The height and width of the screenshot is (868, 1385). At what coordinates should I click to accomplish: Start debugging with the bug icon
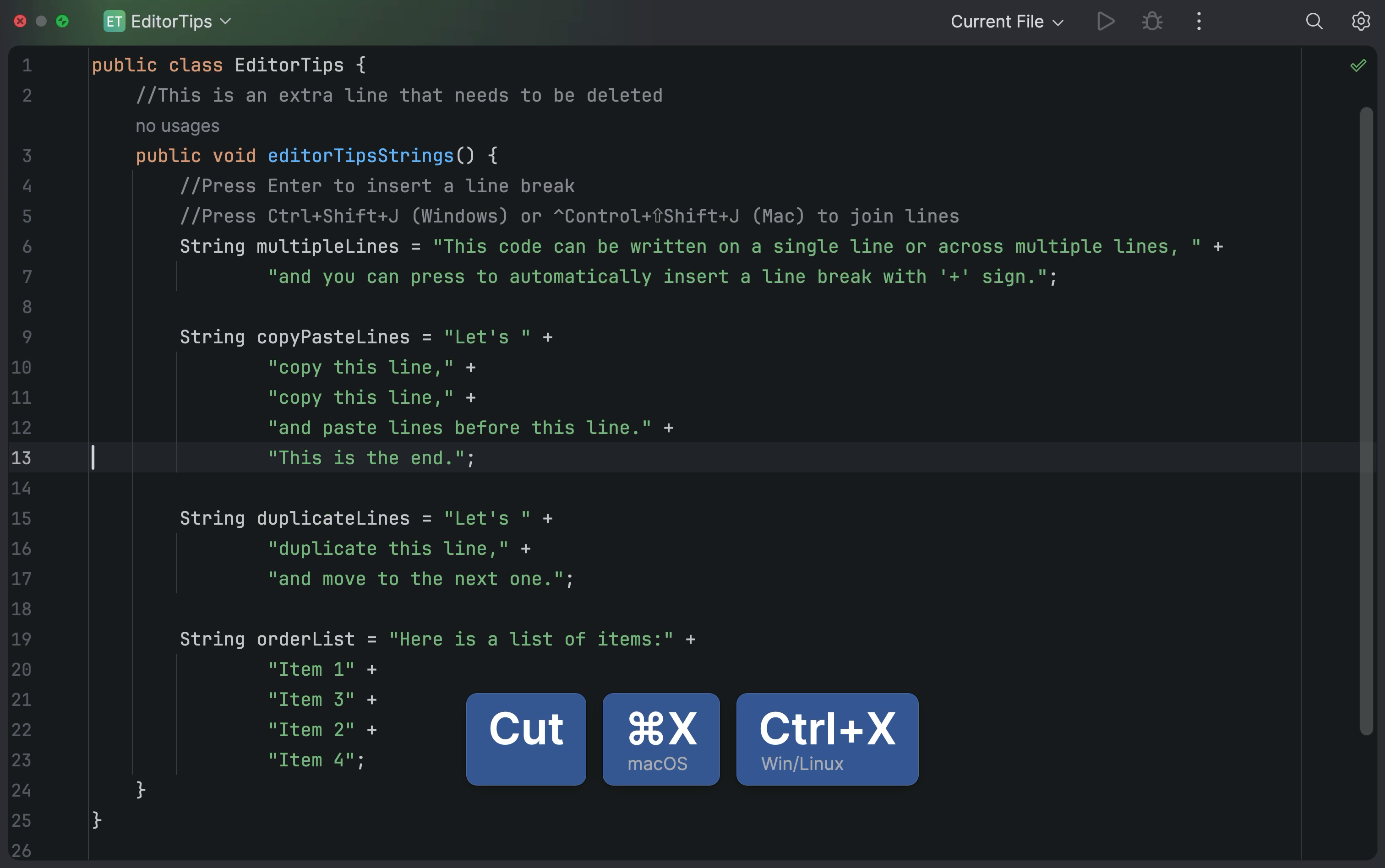(1152, 22)
